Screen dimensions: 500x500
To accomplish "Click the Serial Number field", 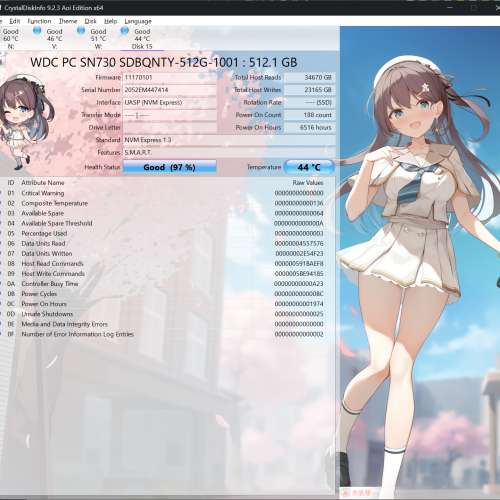I will 170,90.
